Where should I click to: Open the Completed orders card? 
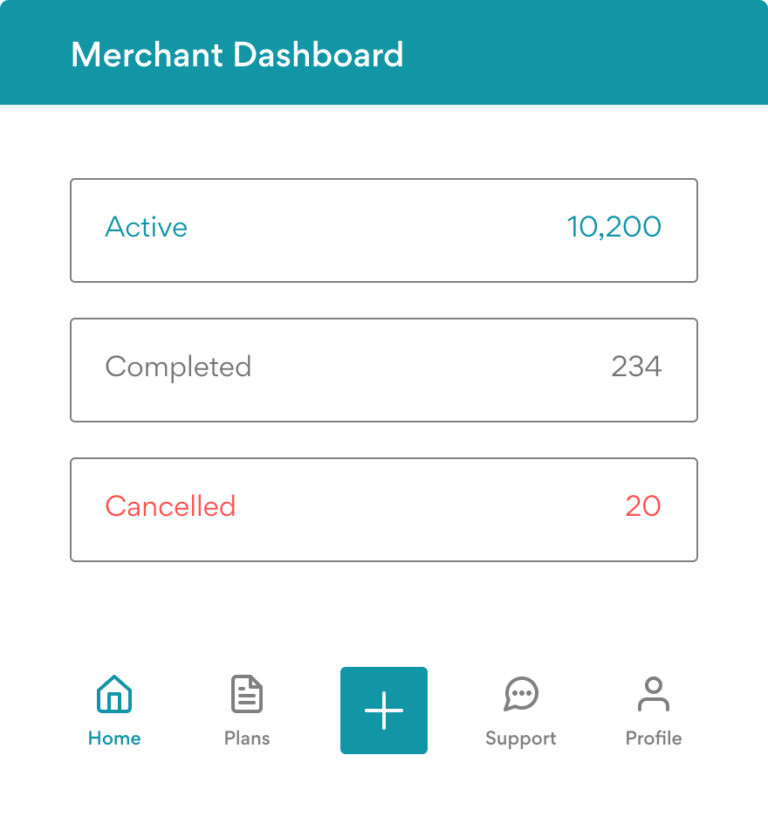point(383,370)
